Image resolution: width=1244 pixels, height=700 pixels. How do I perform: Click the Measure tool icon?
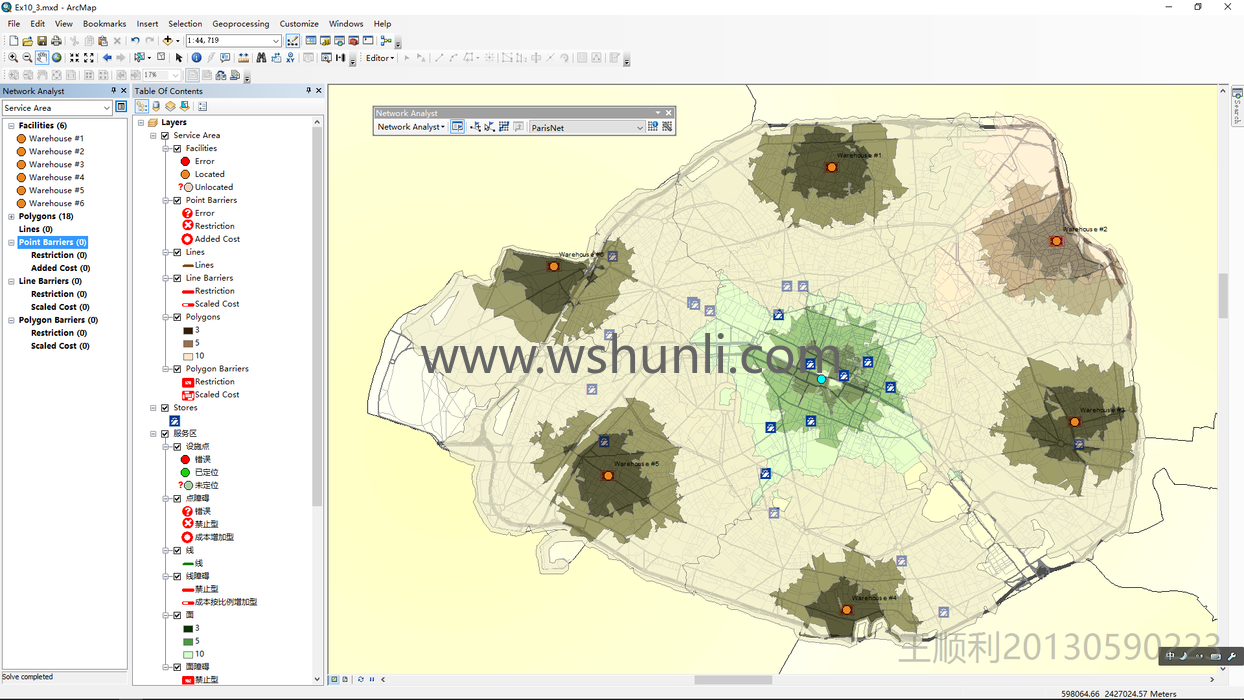(x=243, y=58)
